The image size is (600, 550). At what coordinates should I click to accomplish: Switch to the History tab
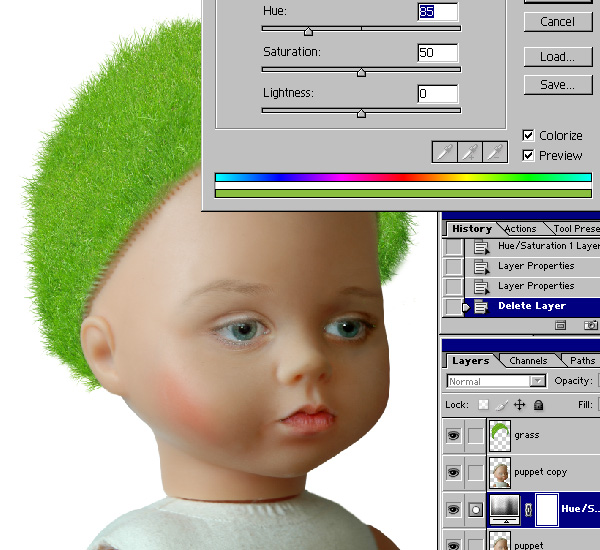pyautogui.click(x=472, y=229)
